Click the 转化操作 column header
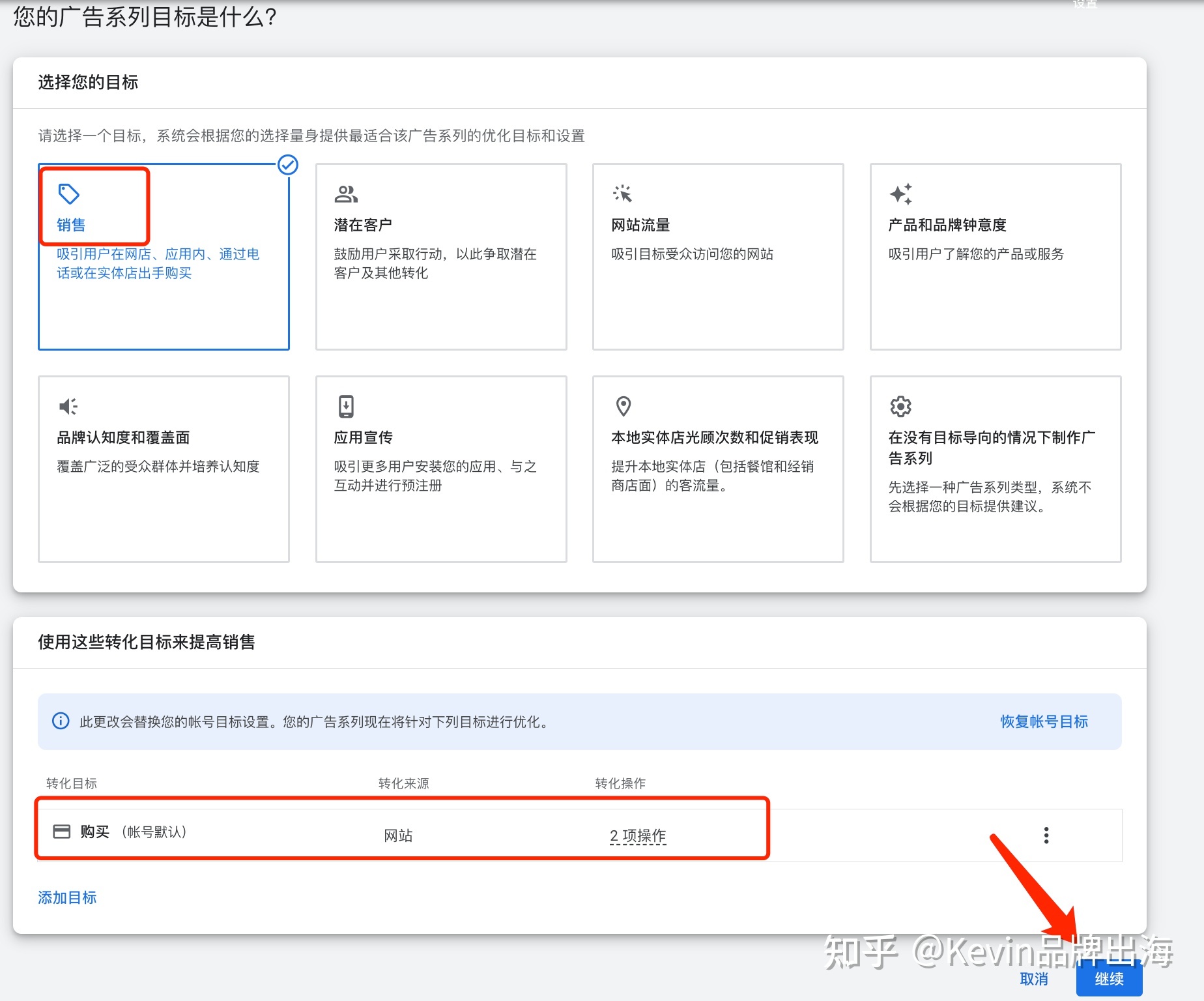The height and width of the screenshot is (1001, 1204). pyautogui.click(x=620, y=783)
